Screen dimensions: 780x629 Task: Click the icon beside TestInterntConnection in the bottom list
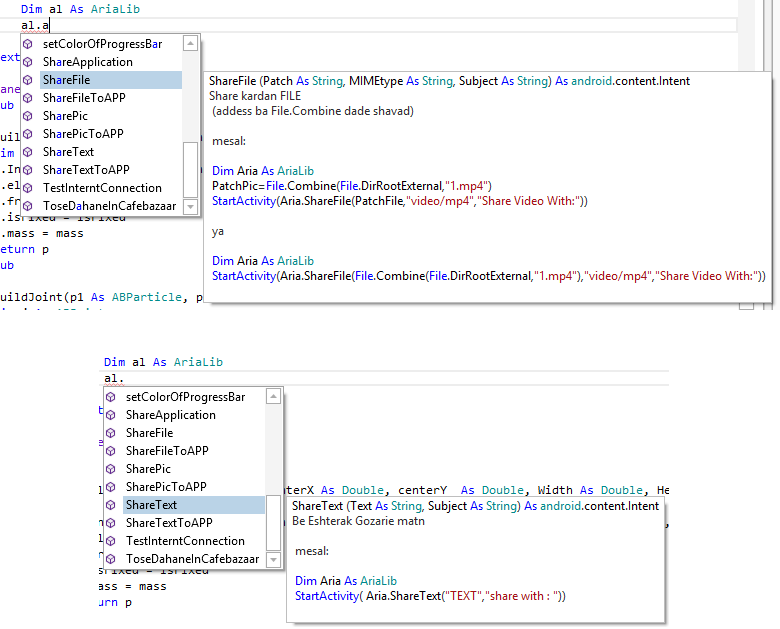111,541
